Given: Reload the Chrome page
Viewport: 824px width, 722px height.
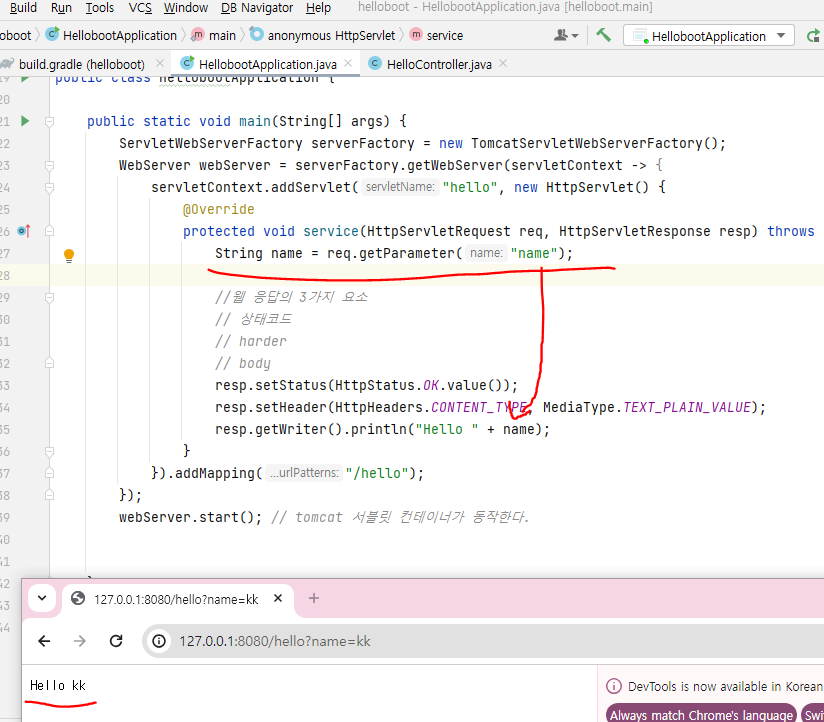Looking at the screenshot, I should [x=116, y=641].
